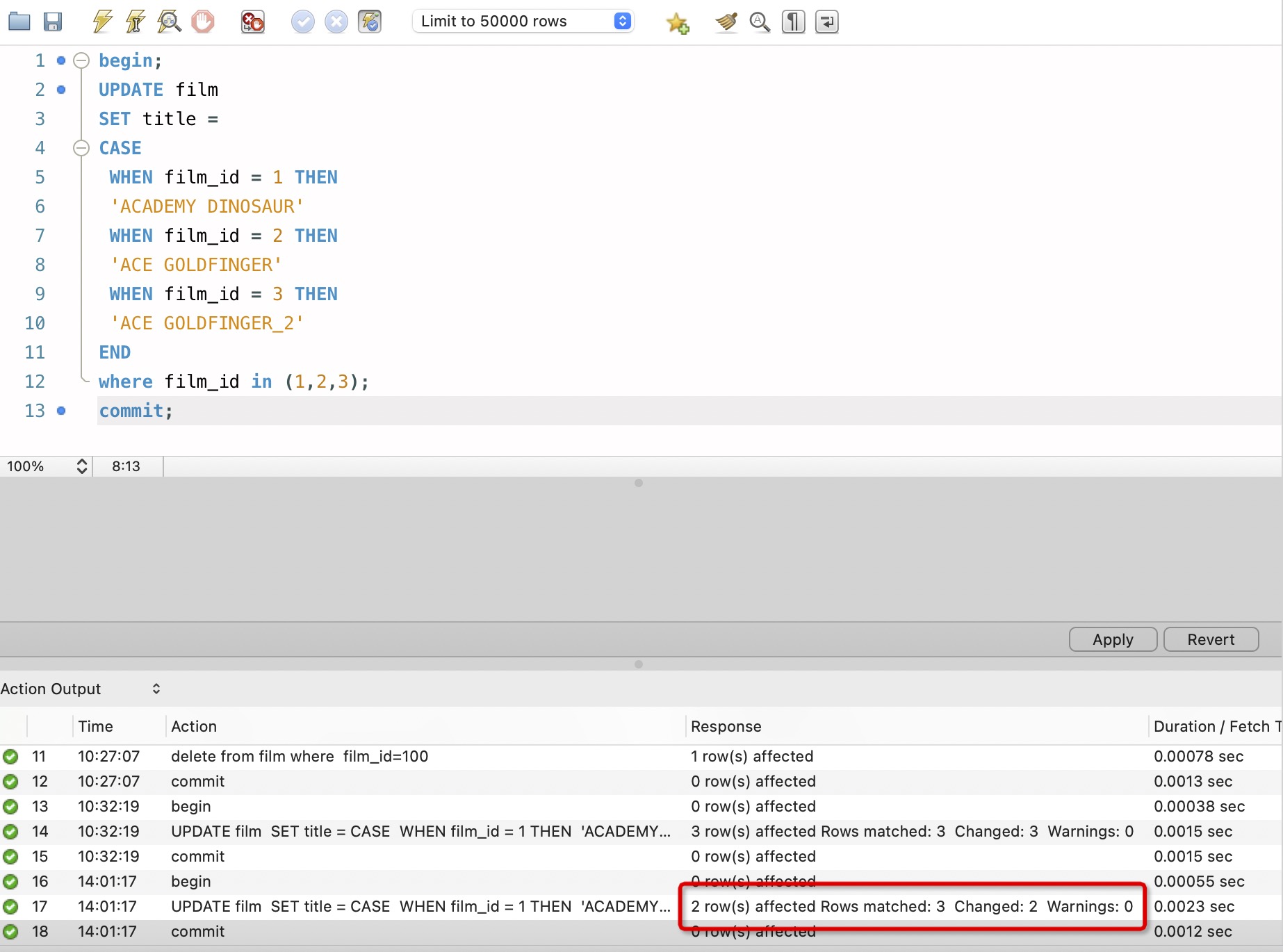Open the Action Output type selector
Screen dimensions: 1283x952
click(80, 689)
